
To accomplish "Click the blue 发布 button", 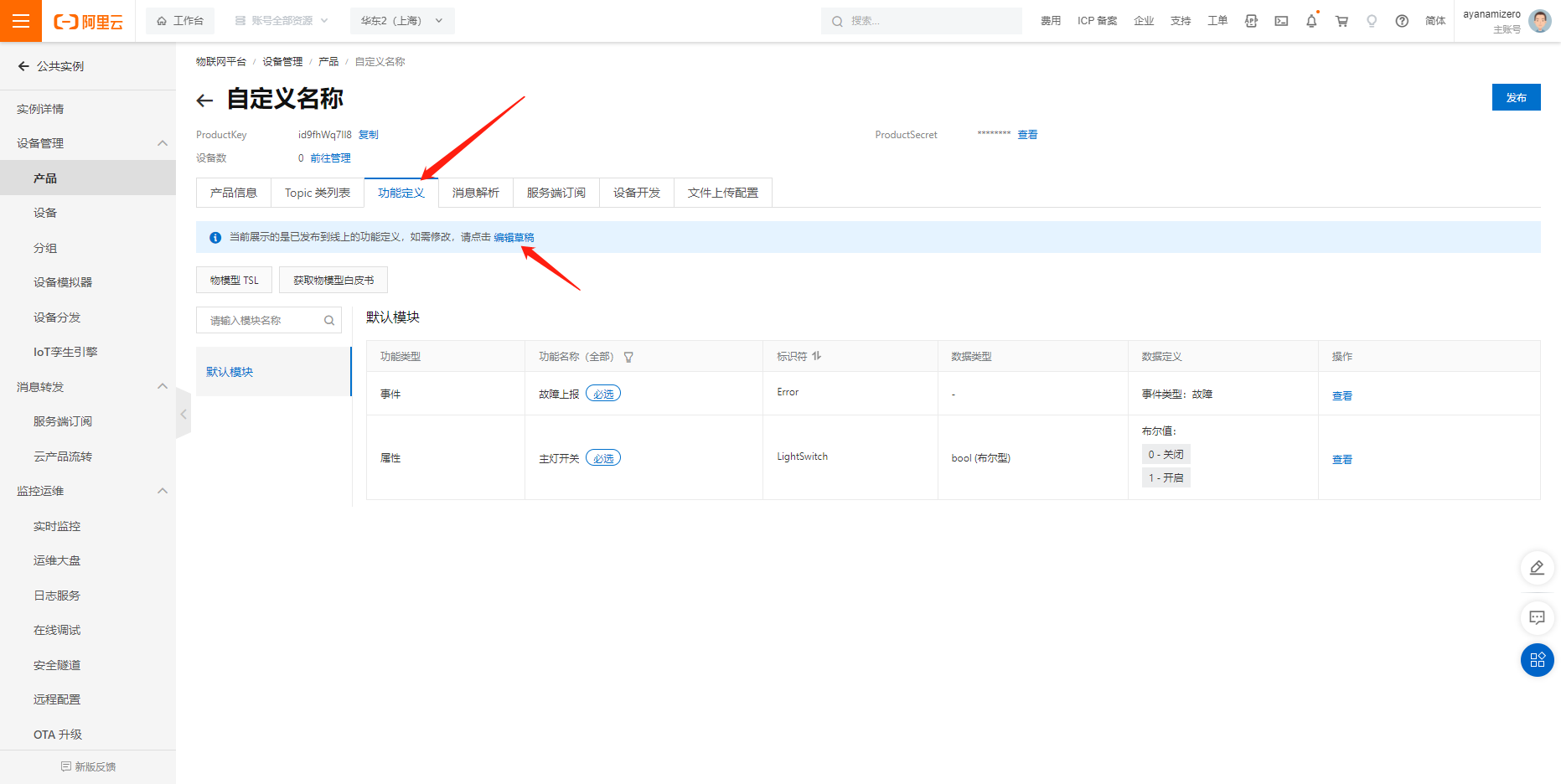I will [1516, 97].
